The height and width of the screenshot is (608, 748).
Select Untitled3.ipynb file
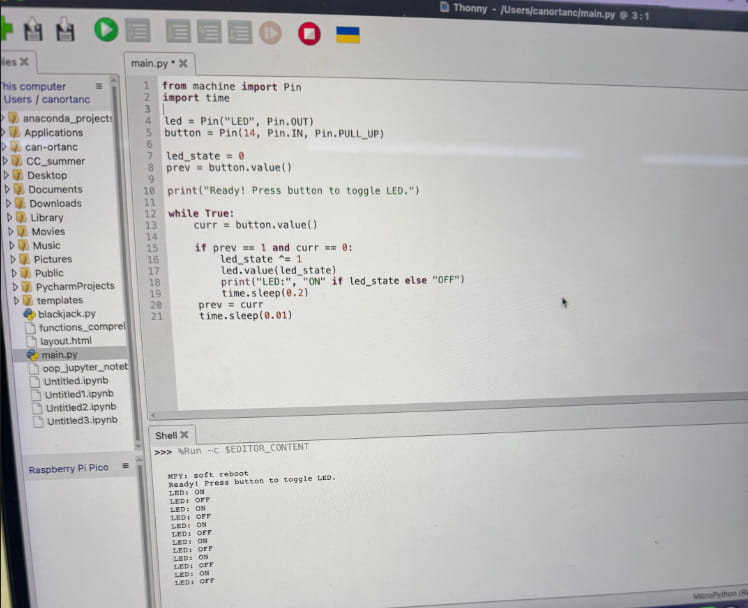tap(82, 421)
